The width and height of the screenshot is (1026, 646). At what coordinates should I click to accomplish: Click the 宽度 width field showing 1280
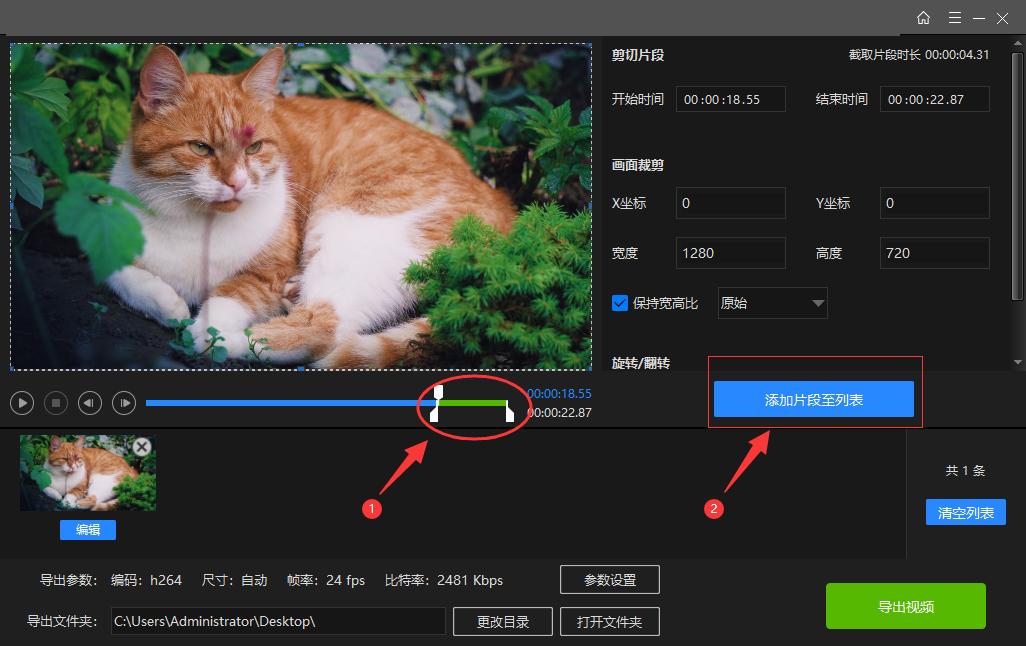point(730,252)
